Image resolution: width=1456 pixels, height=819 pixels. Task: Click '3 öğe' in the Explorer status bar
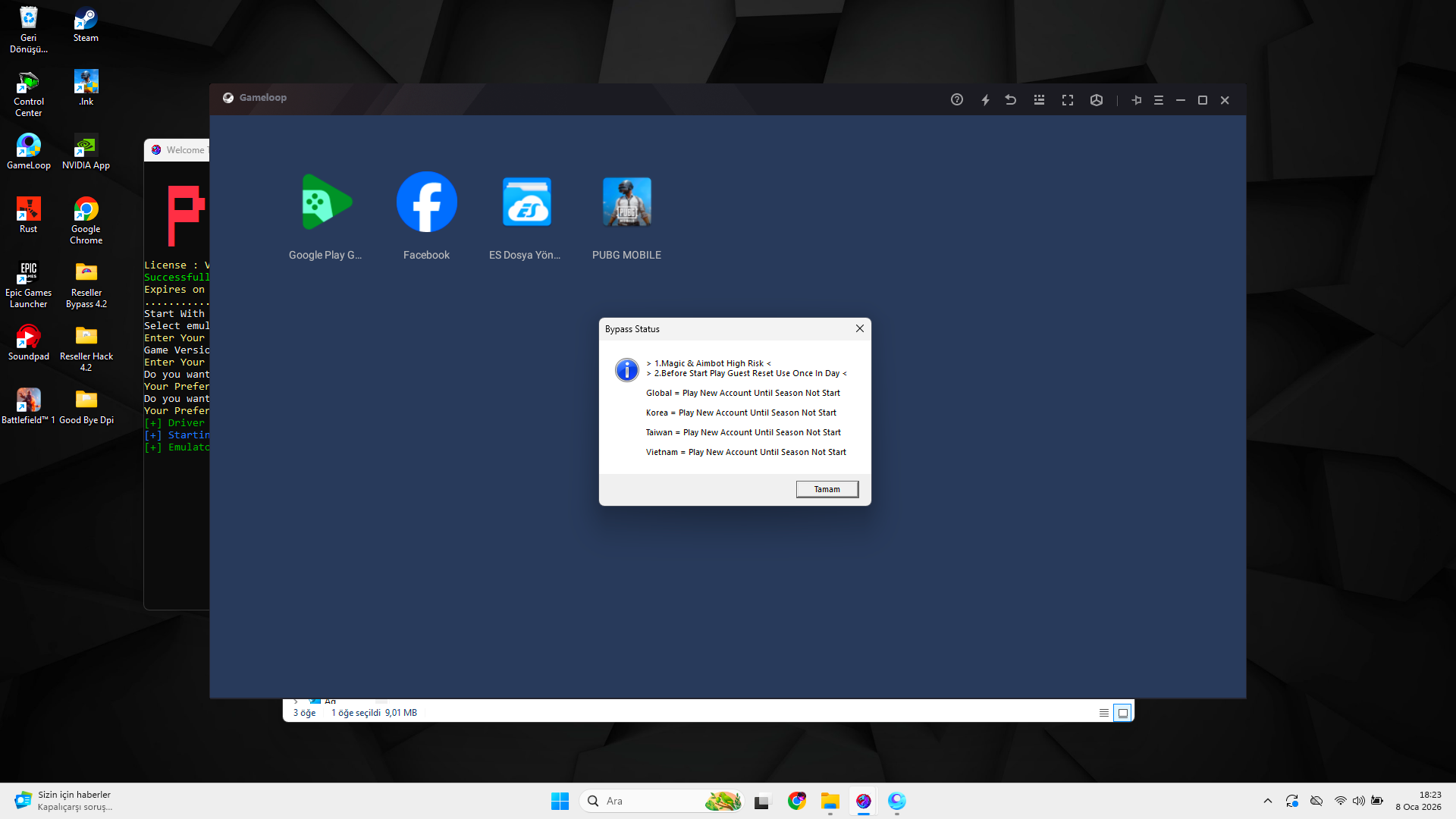(304, 713)
